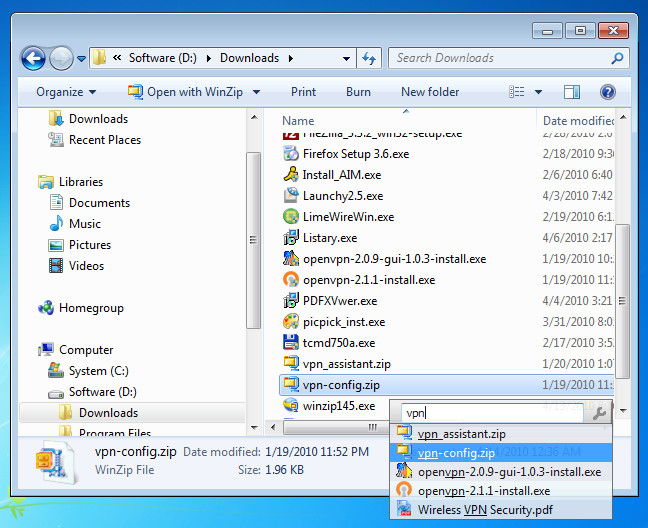Click Open with WinZip
Screen dimensions: 648x528
[x=185, y=92]
